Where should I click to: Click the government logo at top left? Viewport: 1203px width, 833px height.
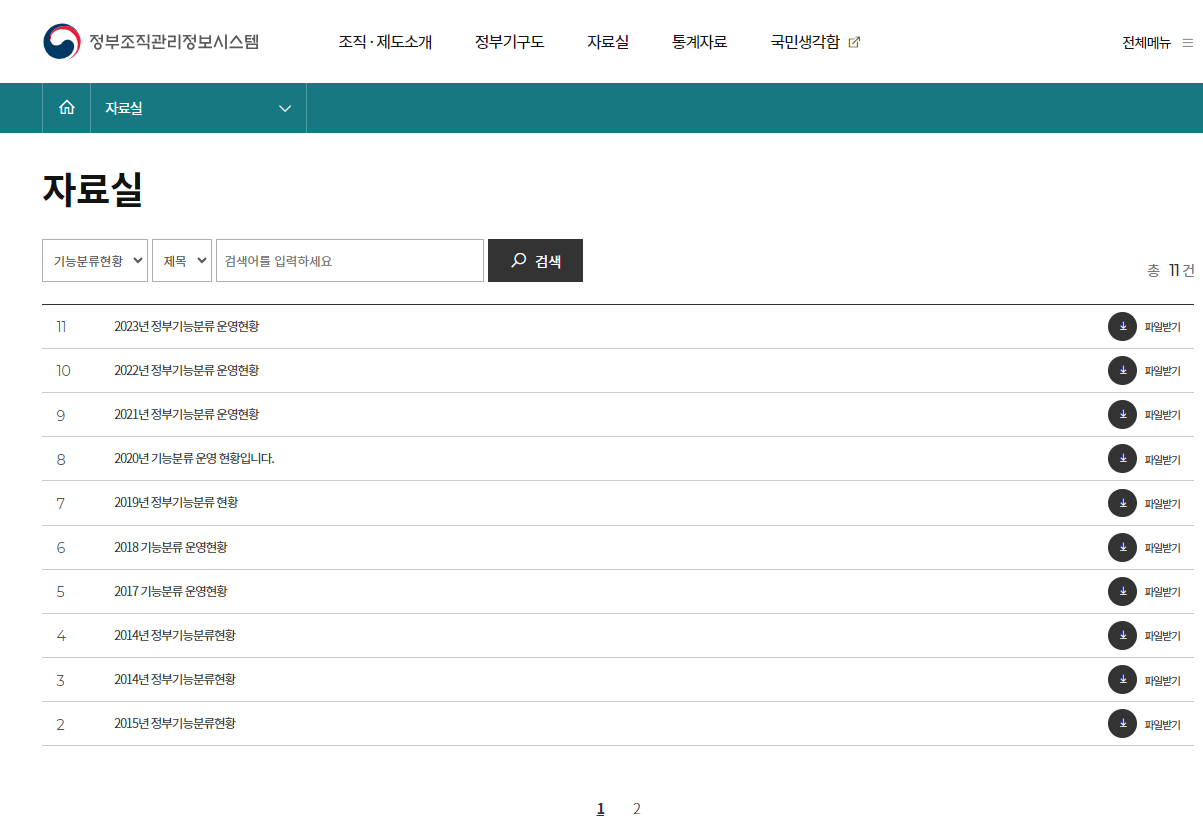click(62, 42)
